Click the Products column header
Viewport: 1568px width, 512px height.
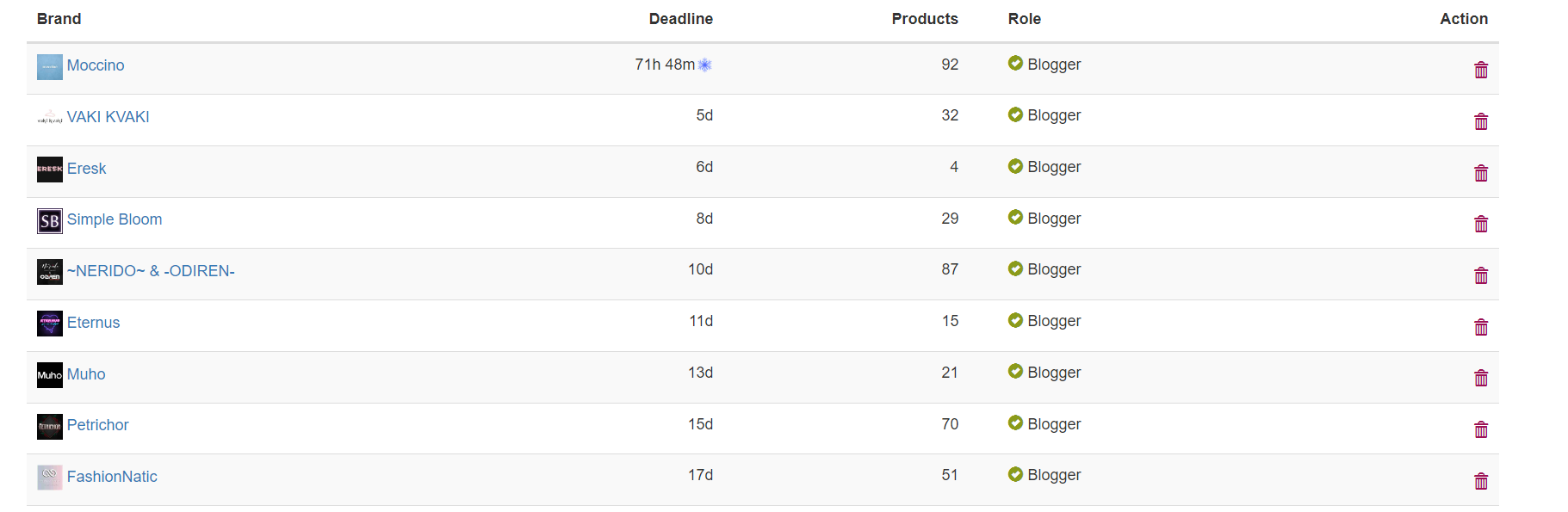(924, 19)
